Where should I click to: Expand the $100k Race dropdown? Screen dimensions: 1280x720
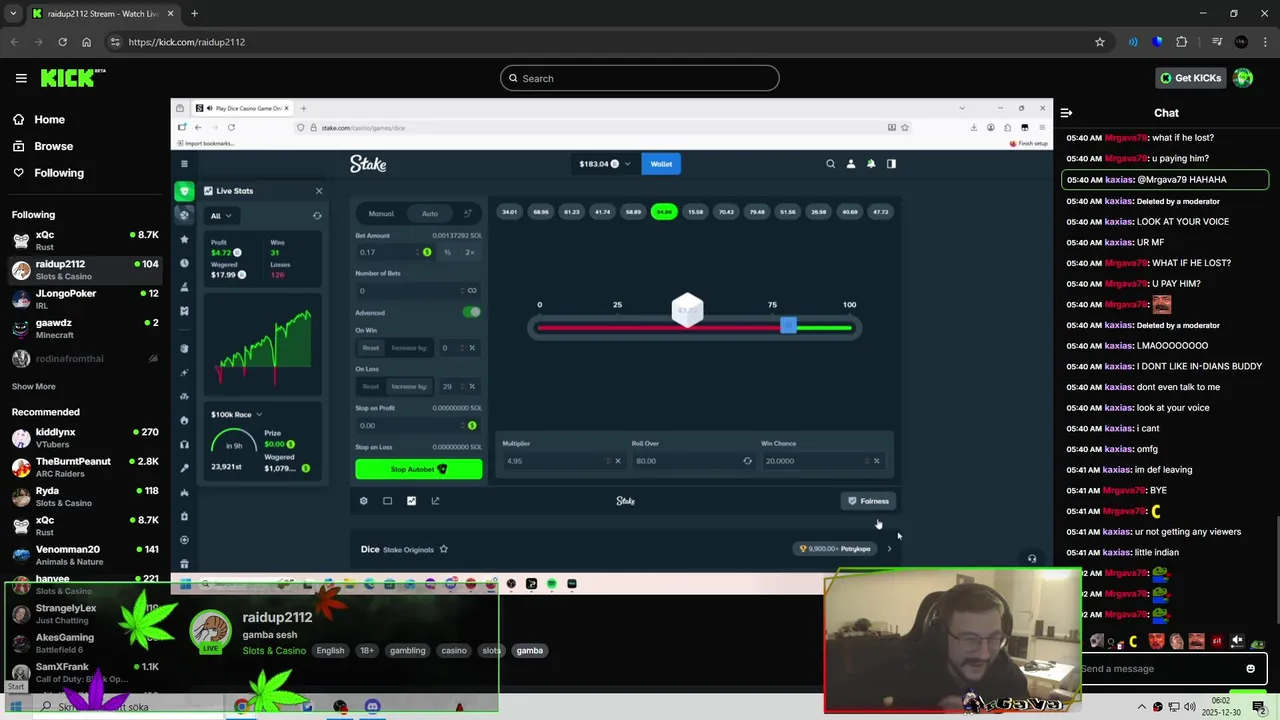[237, 414]
